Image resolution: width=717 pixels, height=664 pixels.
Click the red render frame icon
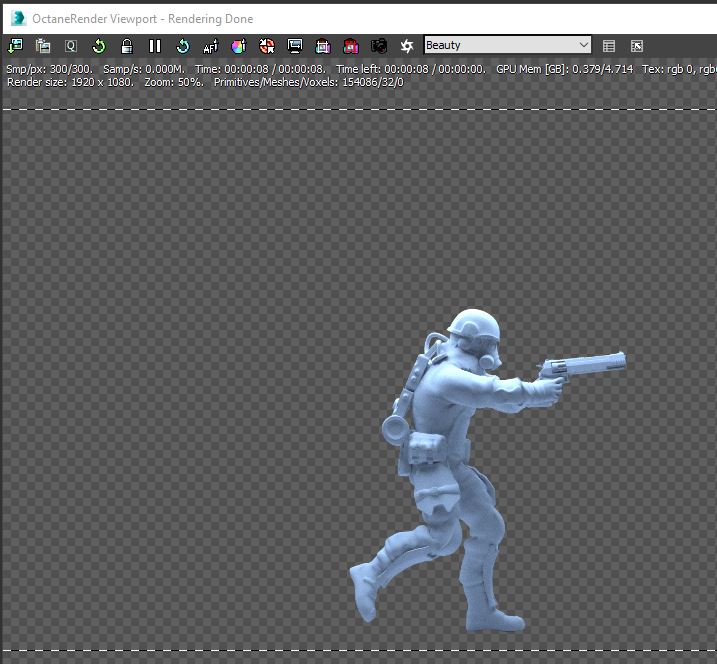click(x=351, y=46)
